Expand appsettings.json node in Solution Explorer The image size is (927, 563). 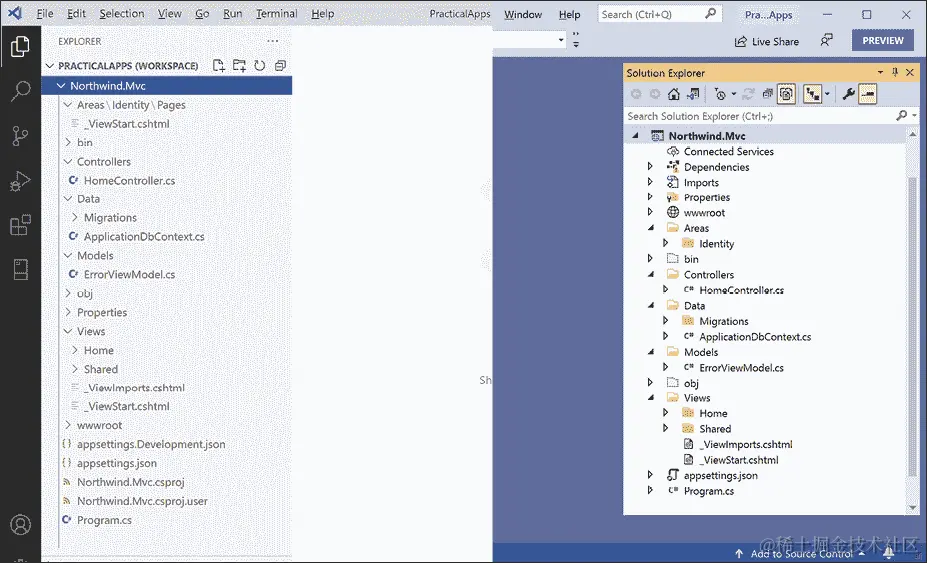[650, 475]
